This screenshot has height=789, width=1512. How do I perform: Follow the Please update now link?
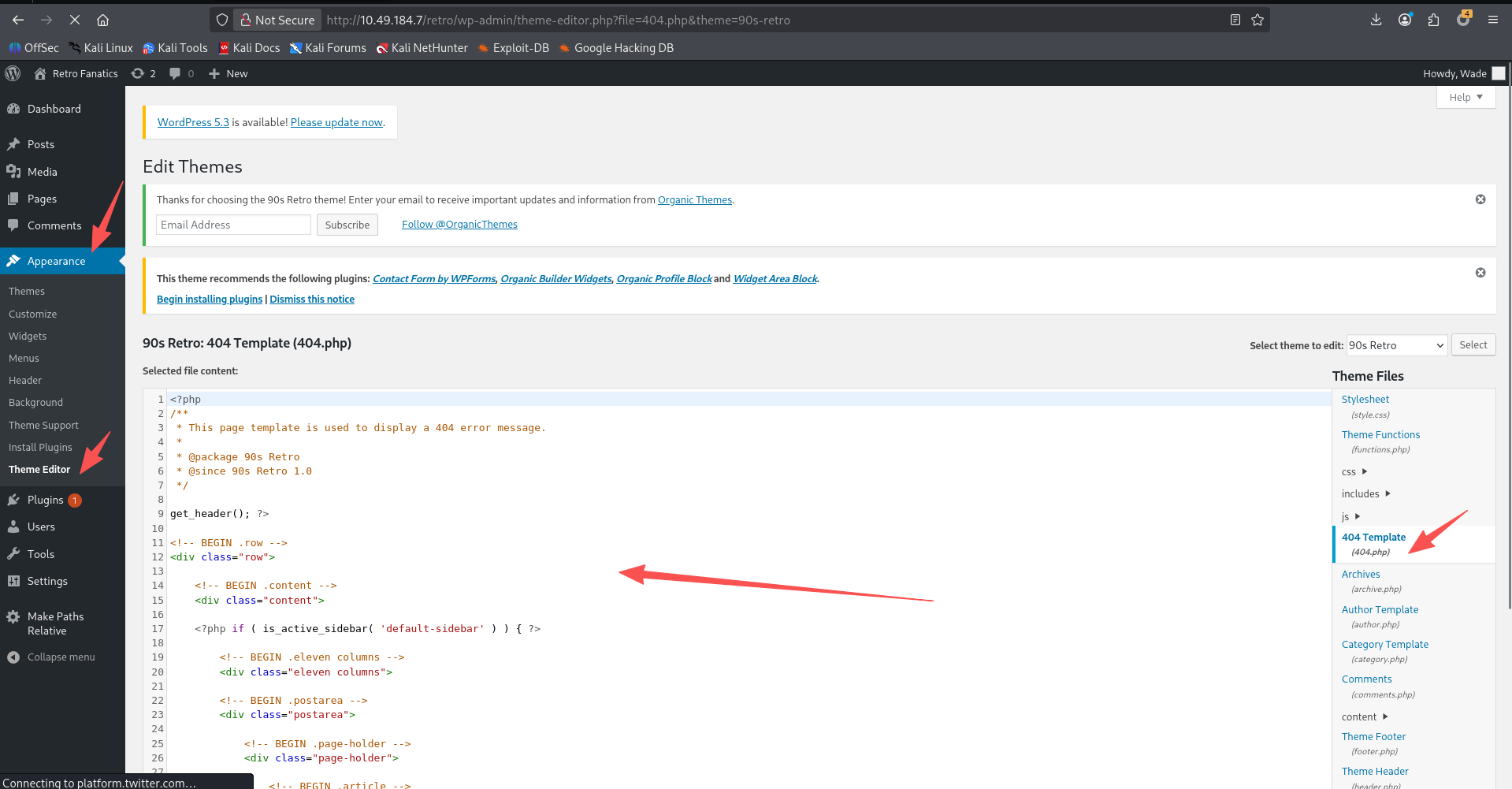pos(336,122)
